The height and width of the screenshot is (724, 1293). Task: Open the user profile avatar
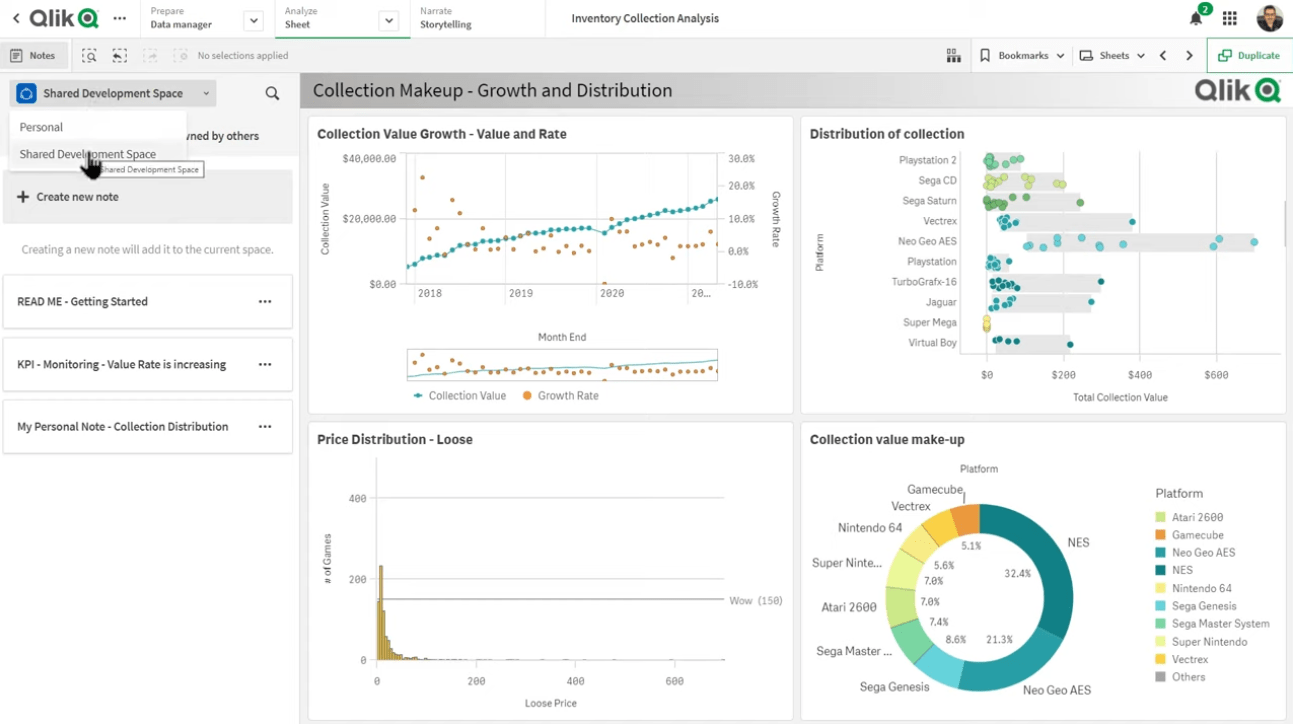[x=1270, y=18]
